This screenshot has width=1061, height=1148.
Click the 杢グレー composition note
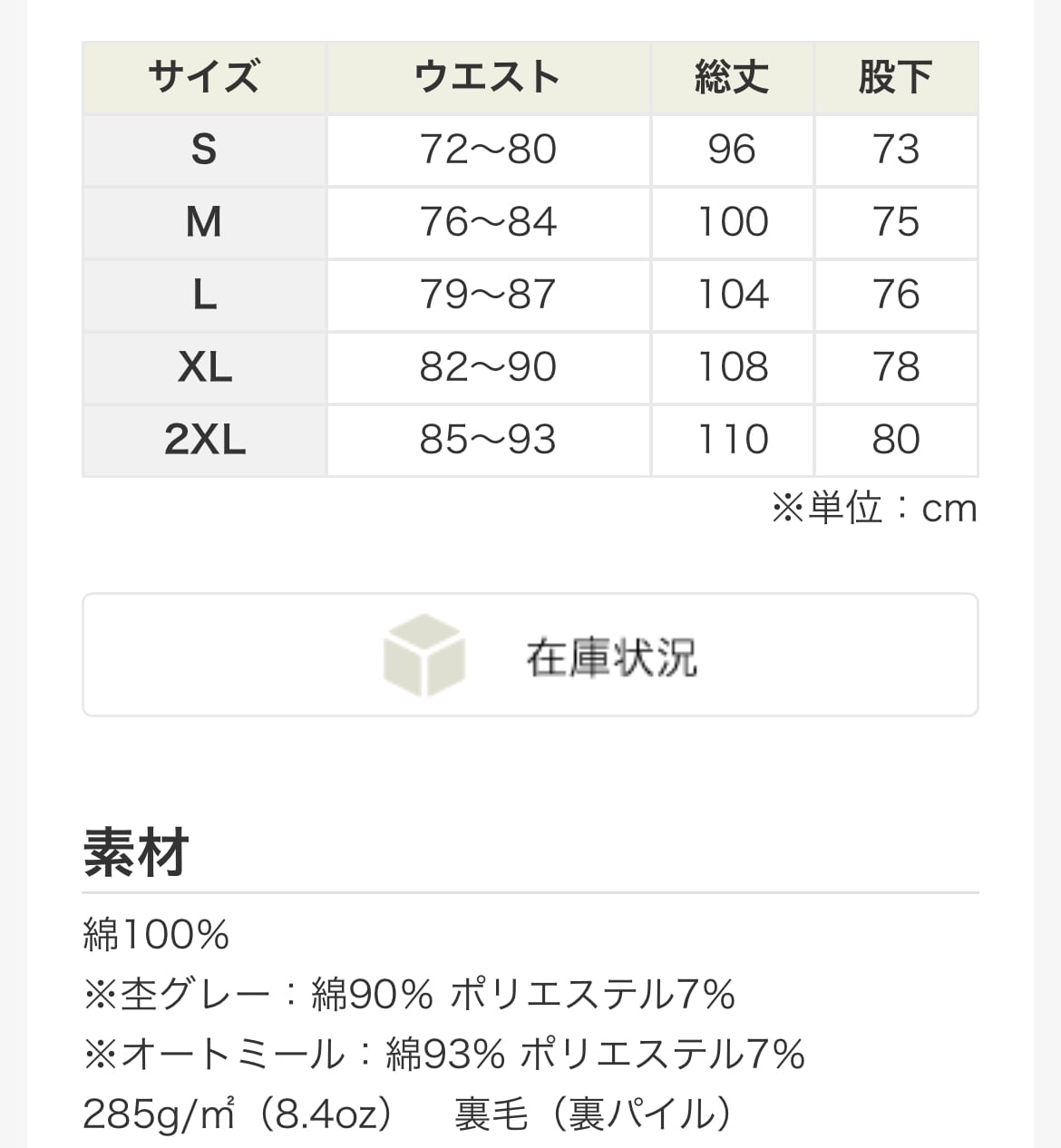coord(409,995)
